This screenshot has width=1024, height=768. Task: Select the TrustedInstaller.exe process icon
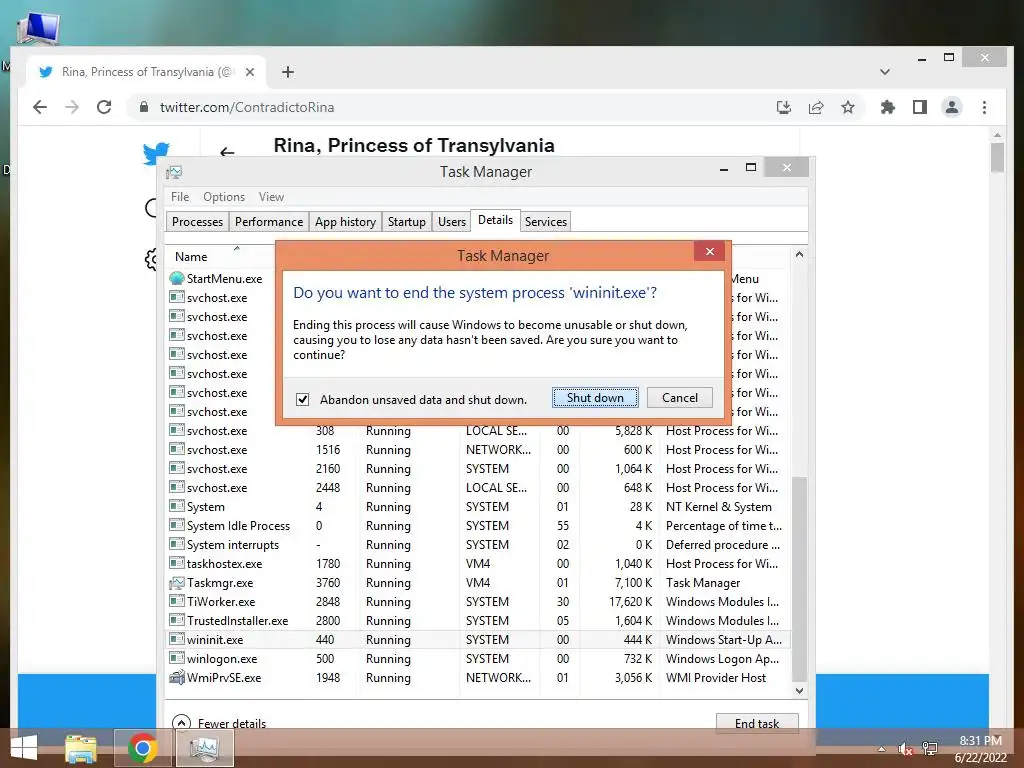(176, 620)
